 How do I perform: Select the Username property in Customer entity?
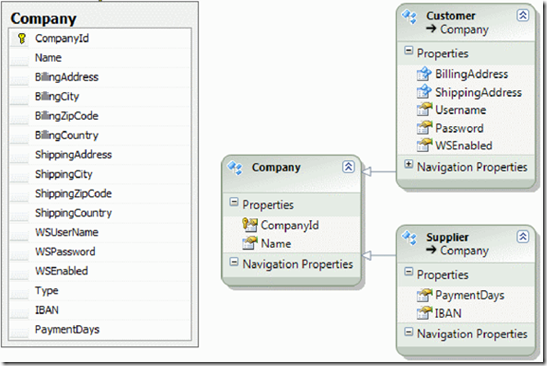[x=460, y=110]
